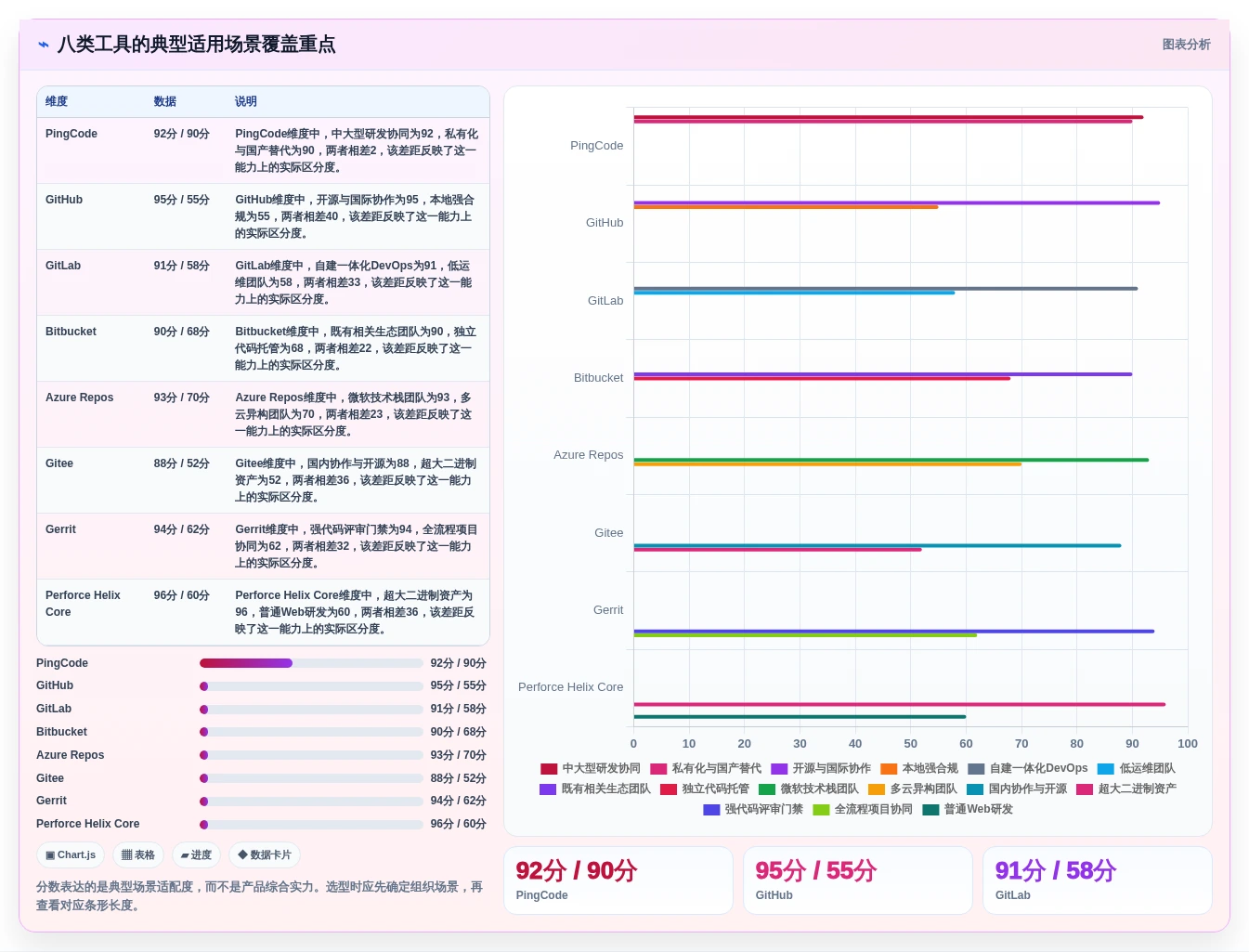Click the 95分 / 55分 table cell
1249x952 pixels.
point(182,200)
